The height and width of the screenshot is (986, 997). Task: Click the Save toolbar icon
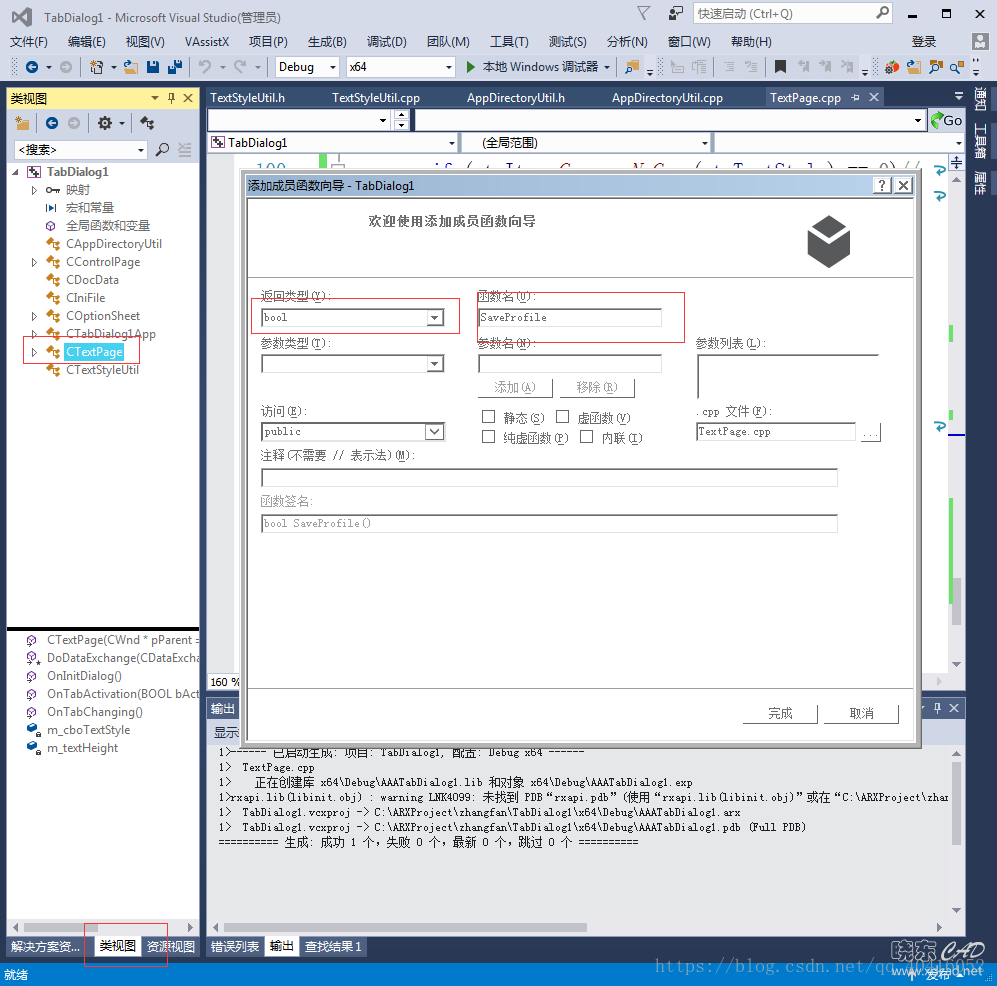pos(153,67)
